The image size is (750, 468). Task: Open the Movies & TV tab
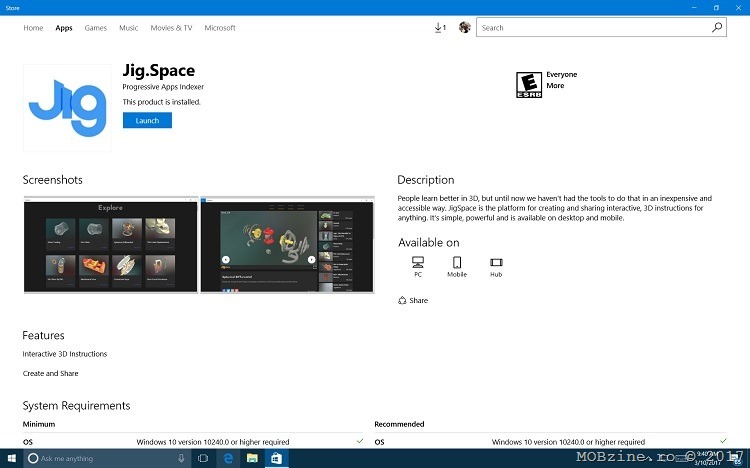coord(171,28)
